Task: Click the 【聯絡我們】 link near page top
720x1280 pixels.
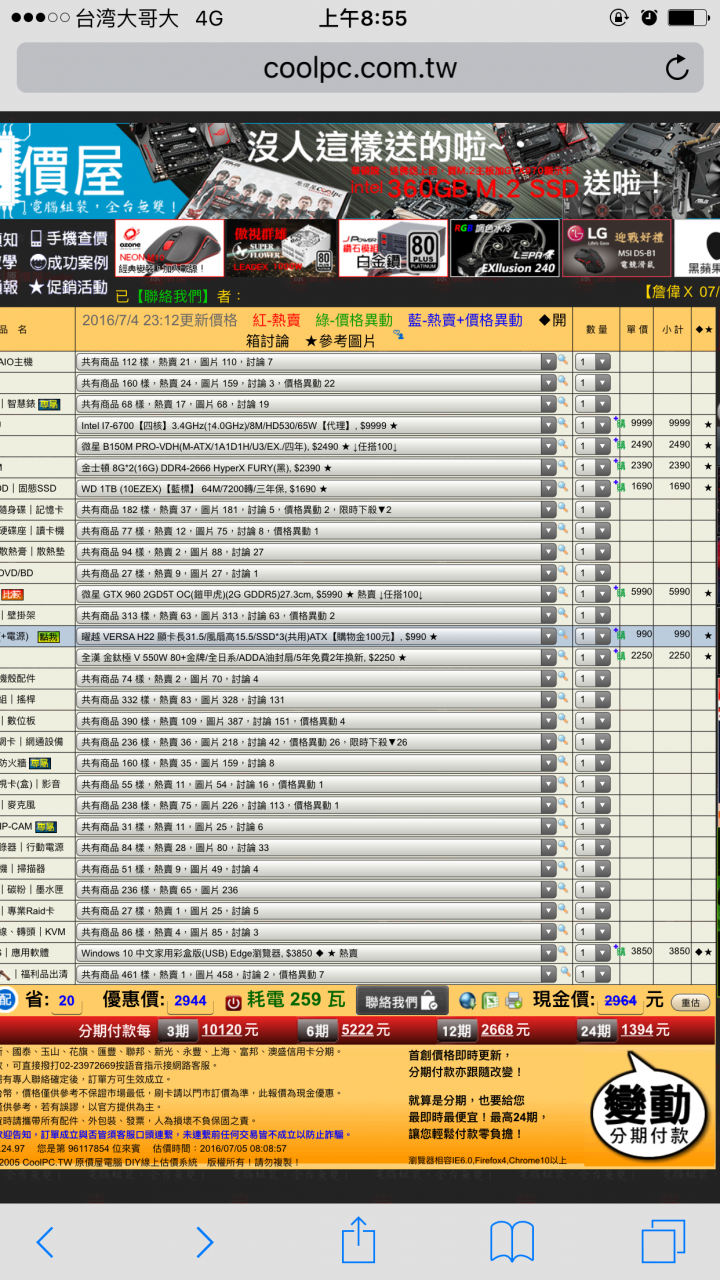Action: pyautogui.click(x=172, y=296)
